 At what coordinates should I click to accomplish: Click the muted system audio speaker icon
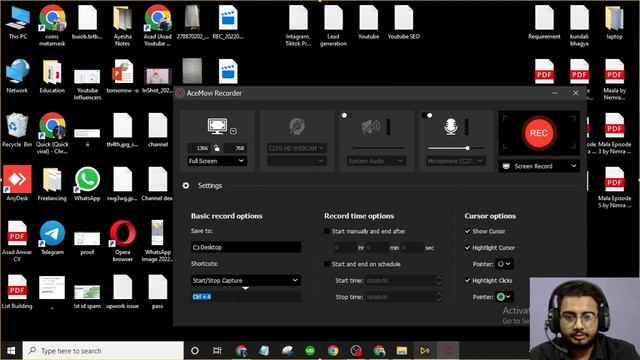[371, 127]
